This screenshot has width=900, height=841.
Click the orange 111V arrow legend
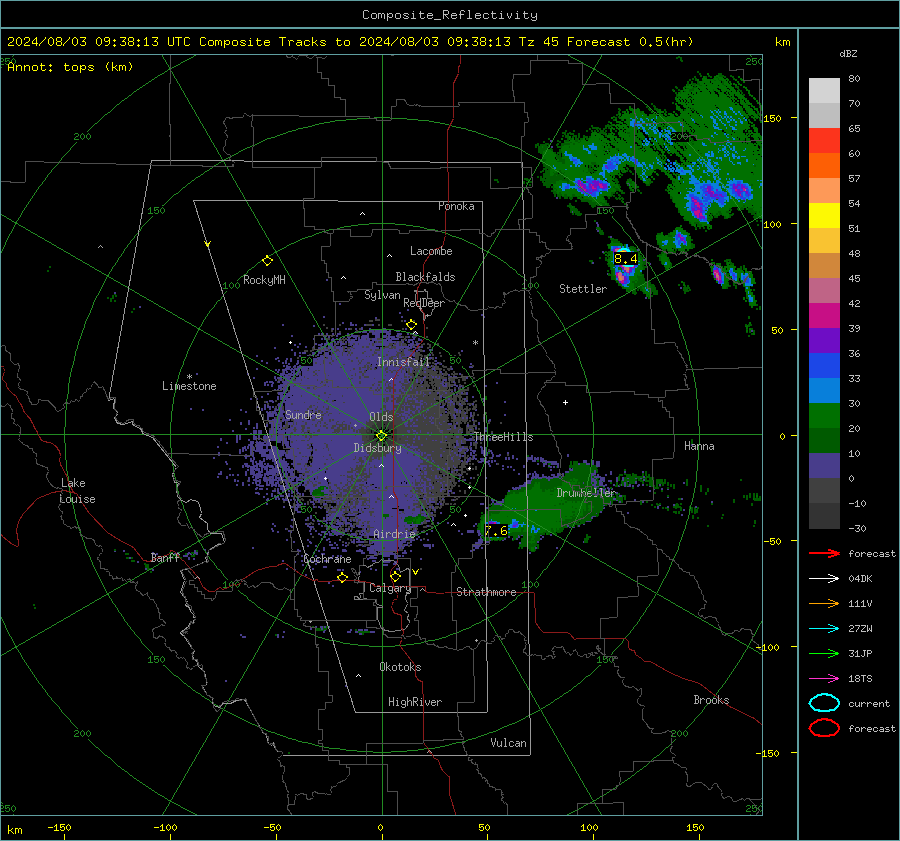[824, 603]
